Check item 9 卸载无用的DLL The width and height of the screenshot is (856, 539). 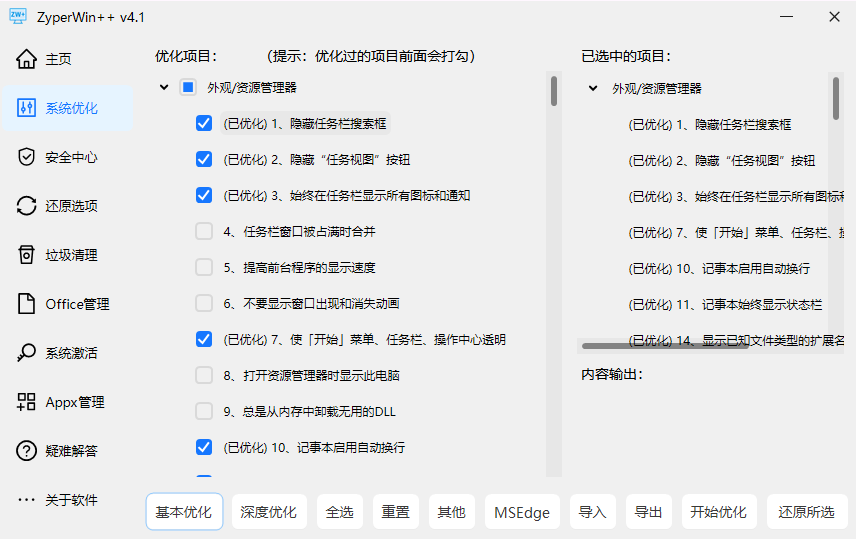click(204, 411)
